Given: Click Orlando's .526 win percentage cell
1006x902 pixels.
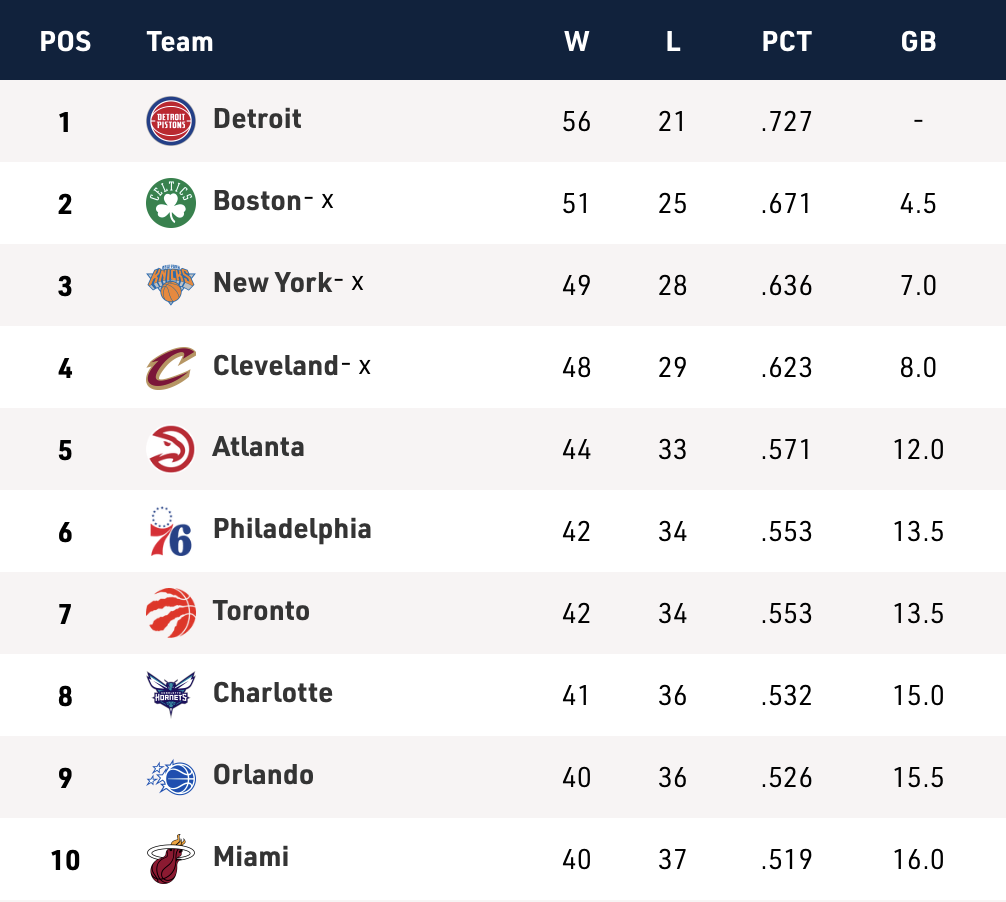Looking at the screenshot, I should tap(787, 777).
